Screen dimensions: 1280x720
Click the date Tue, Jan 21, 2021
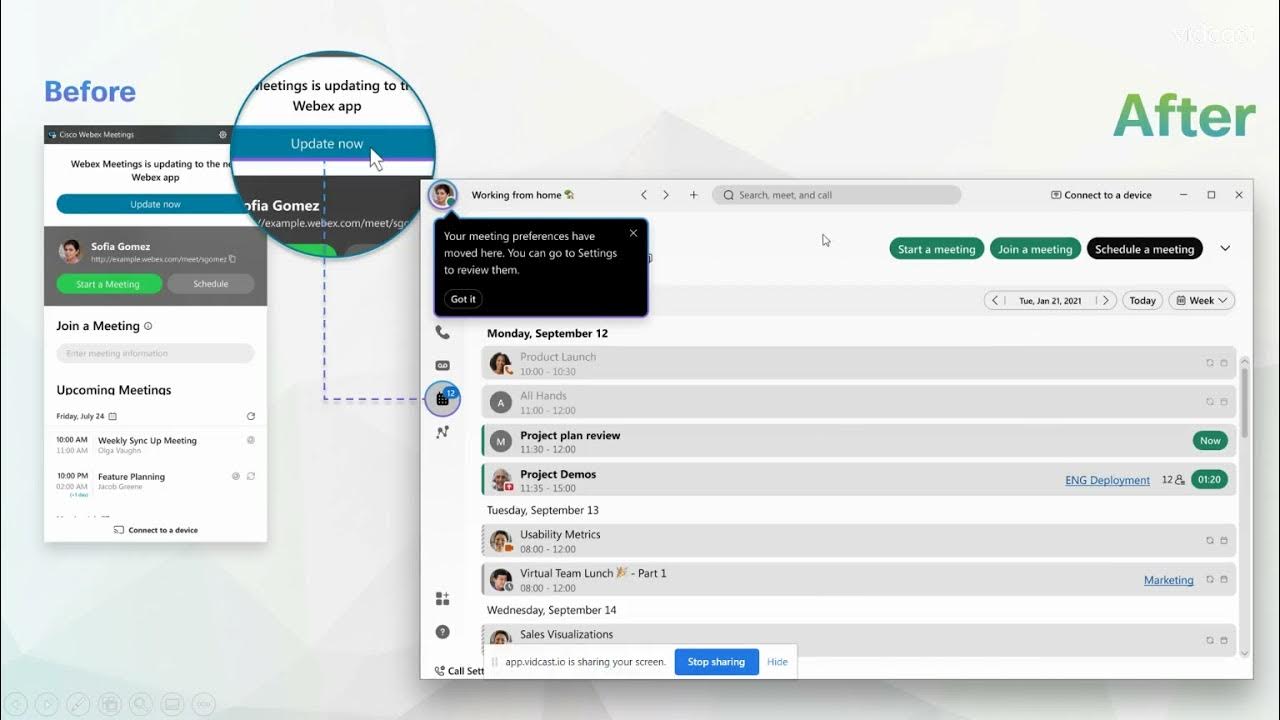coord(1050,300)
